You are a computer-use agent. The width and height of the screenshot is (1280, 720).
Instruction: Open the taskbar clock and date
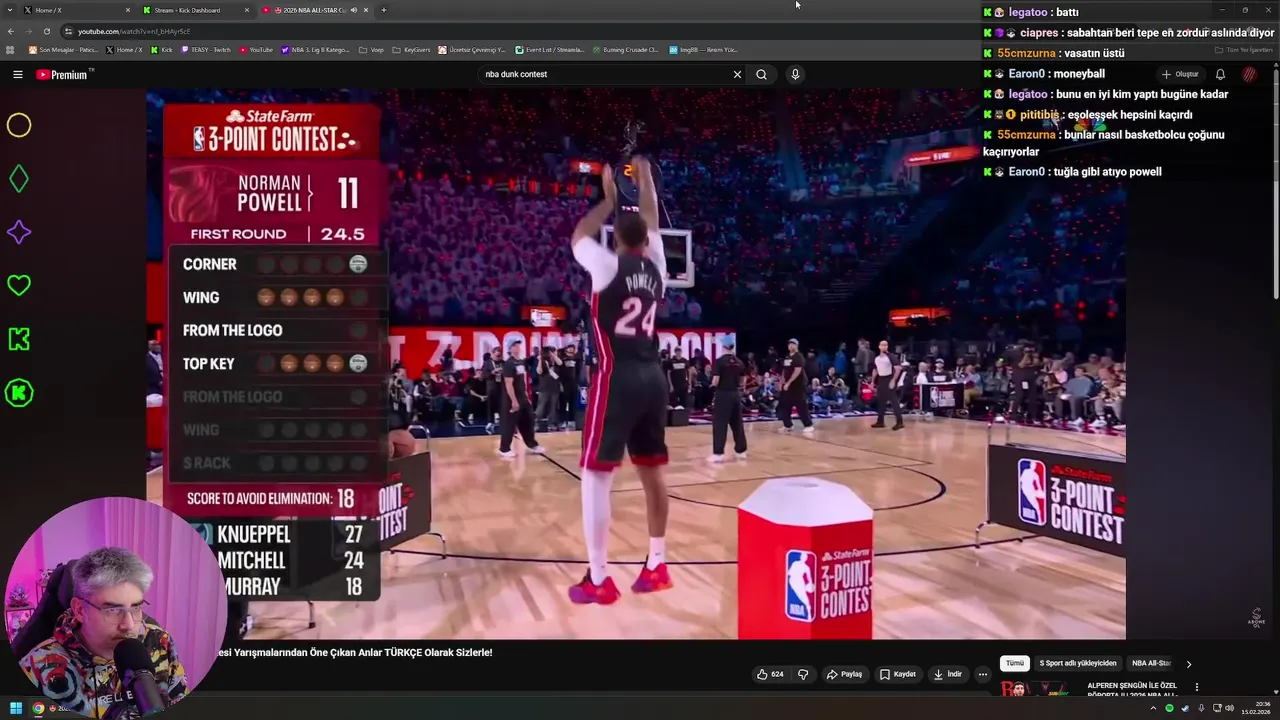pyautogui.click(x=1255, y=708)
